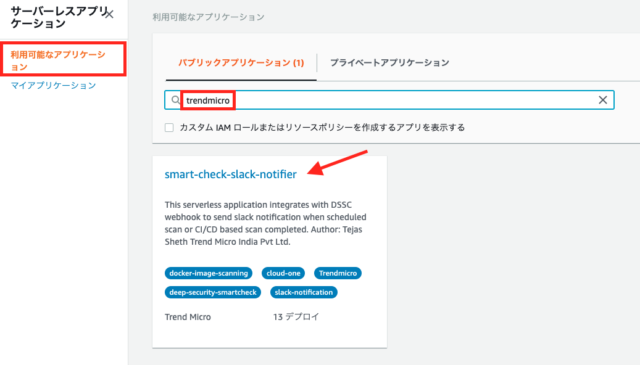Open マイアプリケーション in the sidebar
This screenshot has width=640, height=365.
pyautogui.click(x=53, y=85)
